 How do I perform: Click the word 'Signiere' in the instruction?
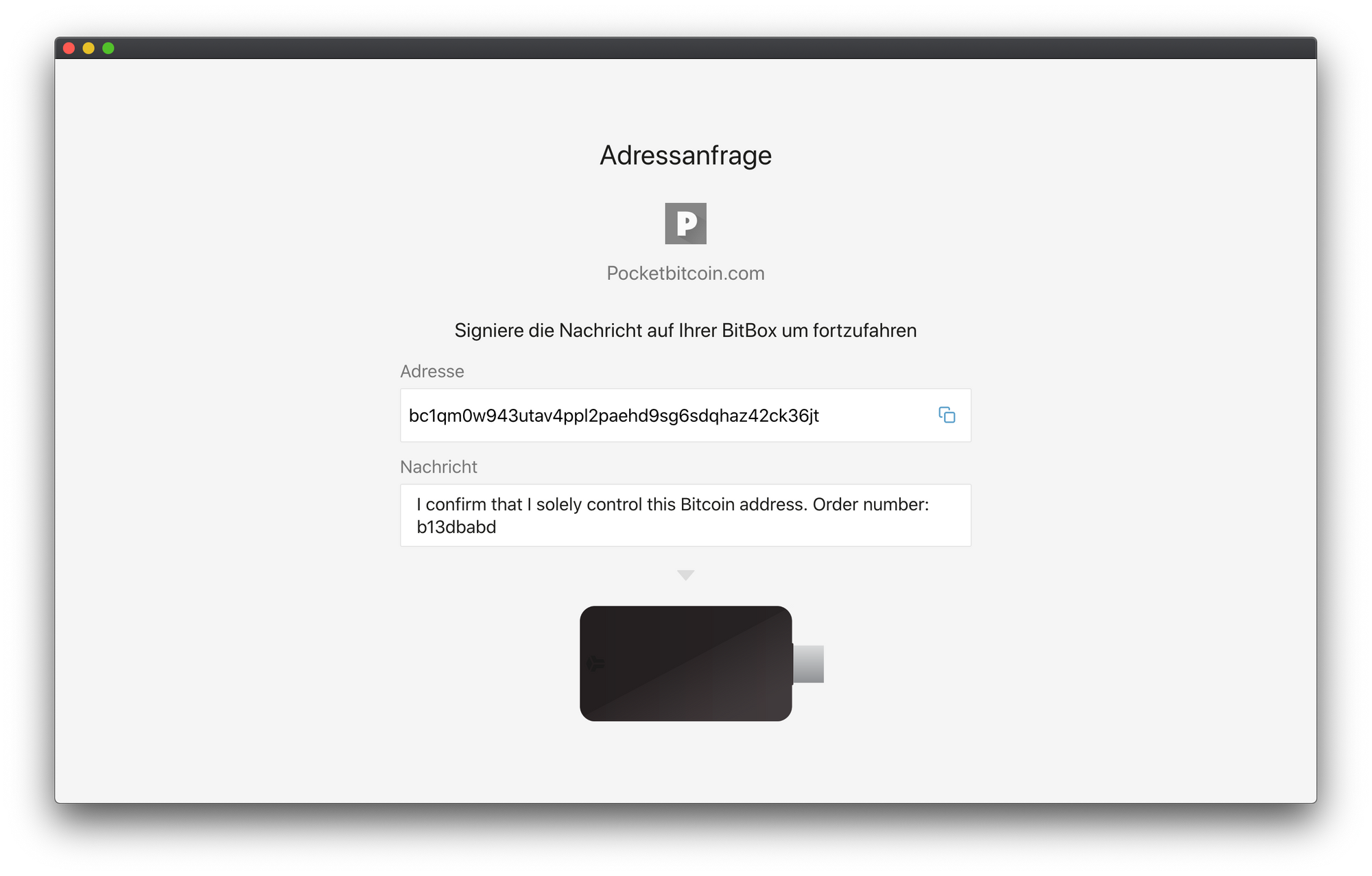tap(489, 331)
